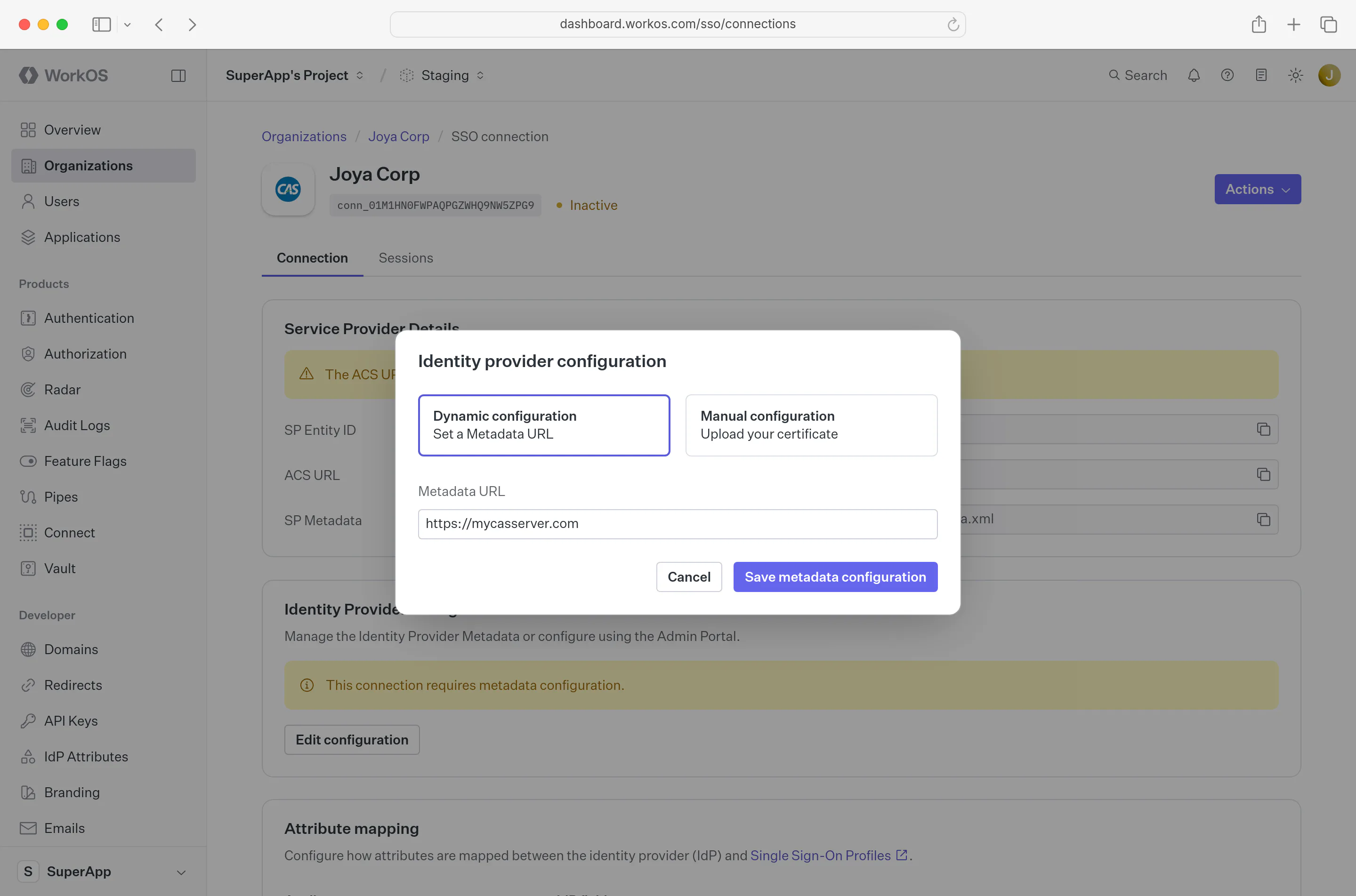
Task: Open user avatar J menu
Action: 1329,75
